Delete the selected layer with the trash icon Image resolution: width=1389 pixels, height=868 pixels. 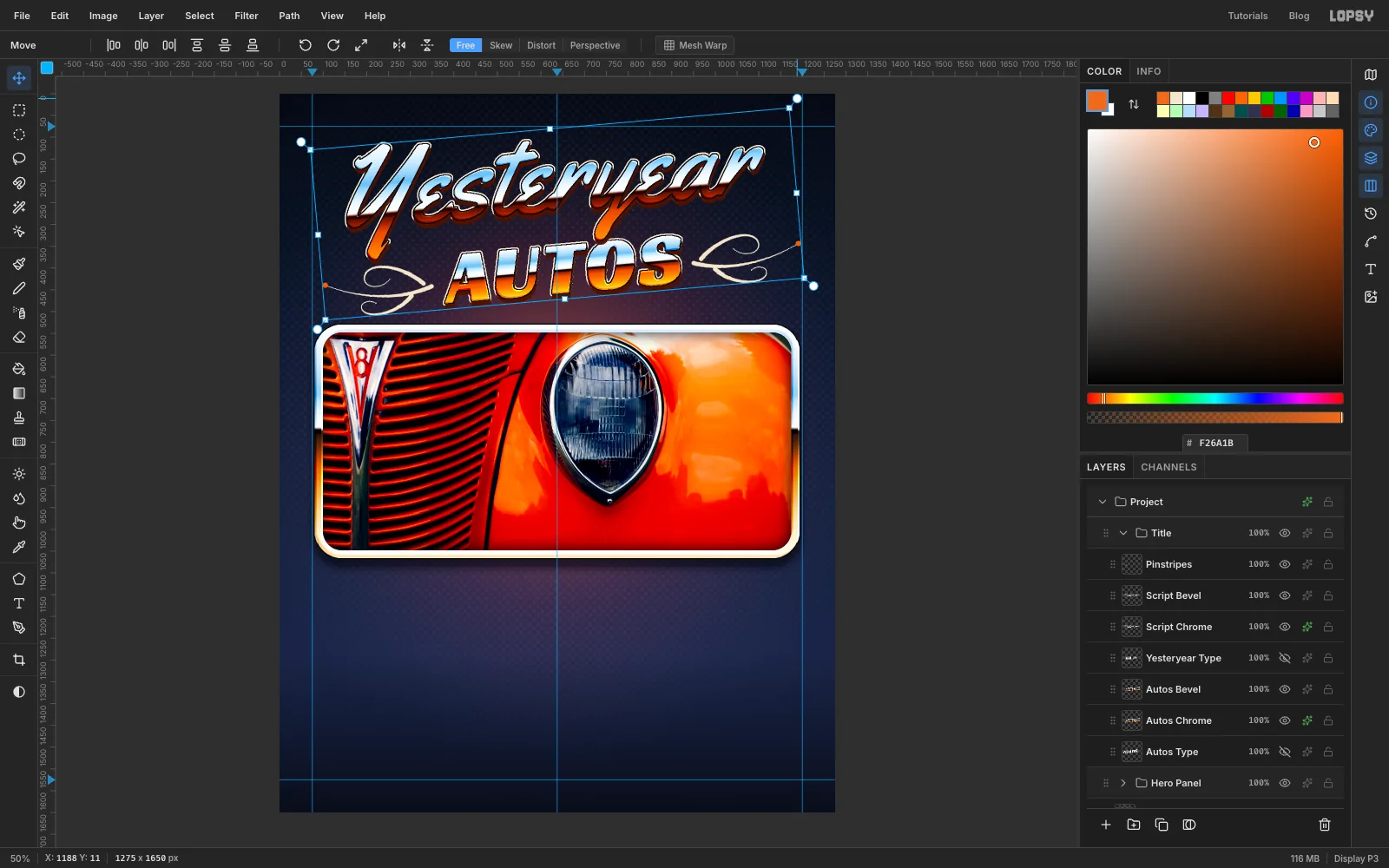click(x=1325, y=825)
